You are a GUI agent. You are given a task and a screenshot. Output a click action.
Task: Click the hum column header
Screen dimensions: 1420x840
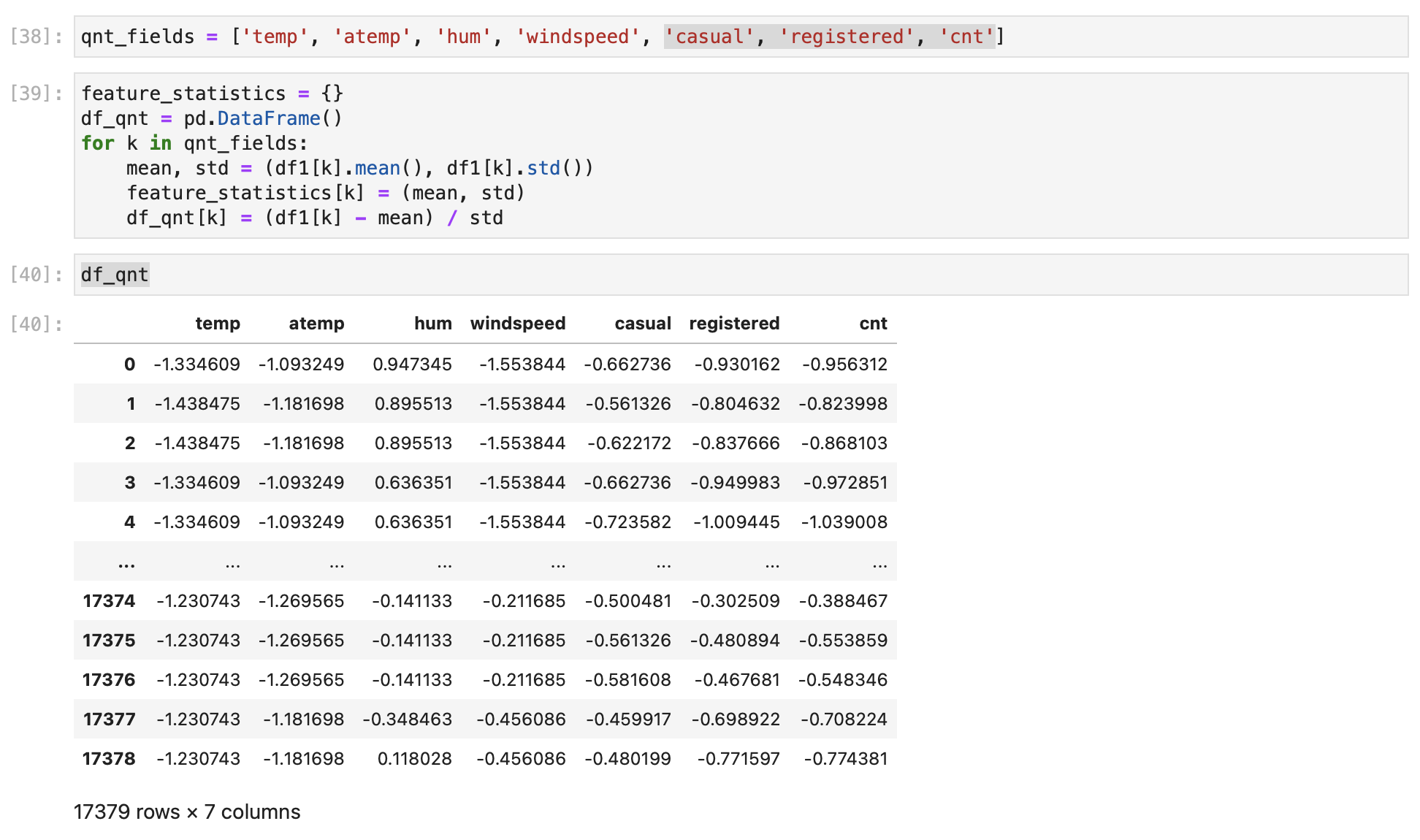[x=433, y=324]
